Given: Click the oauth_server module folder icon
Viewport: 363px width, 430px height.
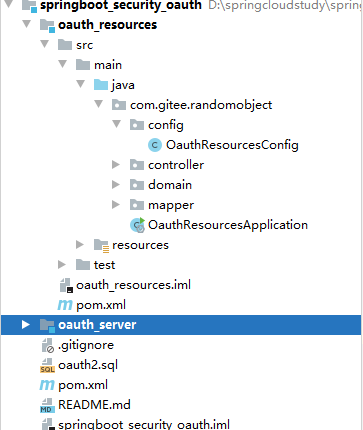Looking at the screenshot, I should [x=47, y=325].
